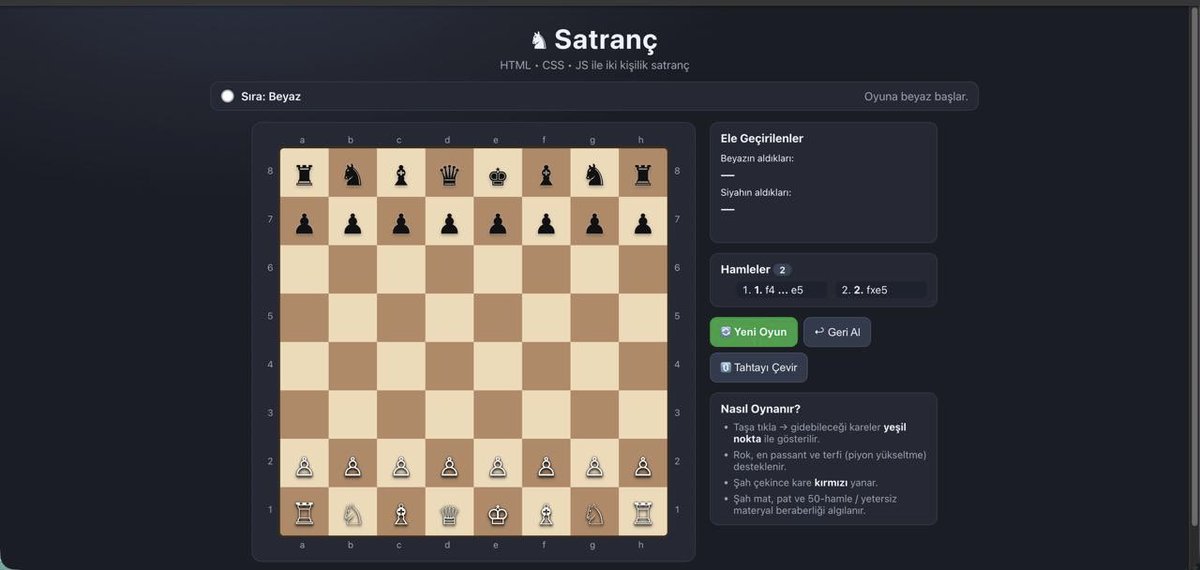Pick the black pawn on d7
The image size is (1200, 570).
[449, 224]
